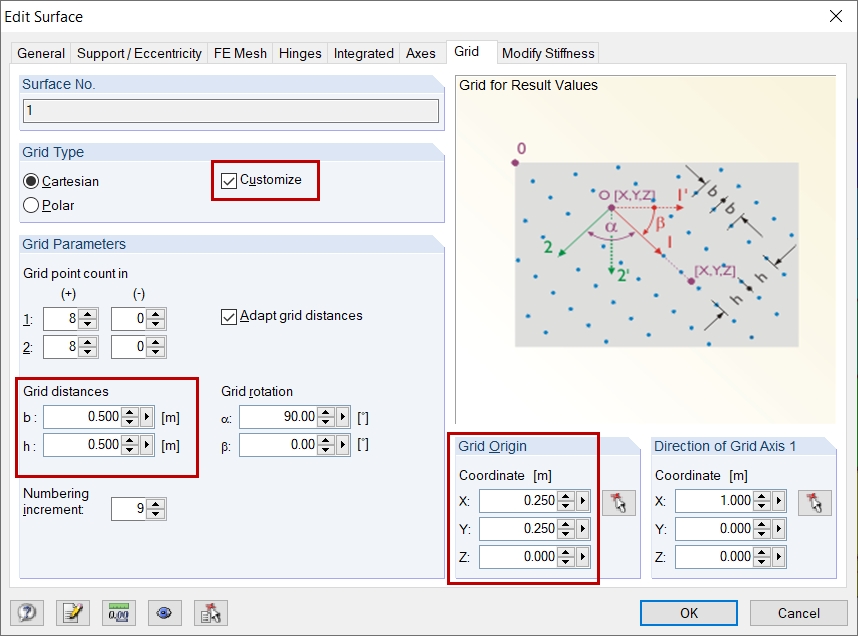Expand grid distance h options arrow
The image size is (858, 636).
coord(147,444)
